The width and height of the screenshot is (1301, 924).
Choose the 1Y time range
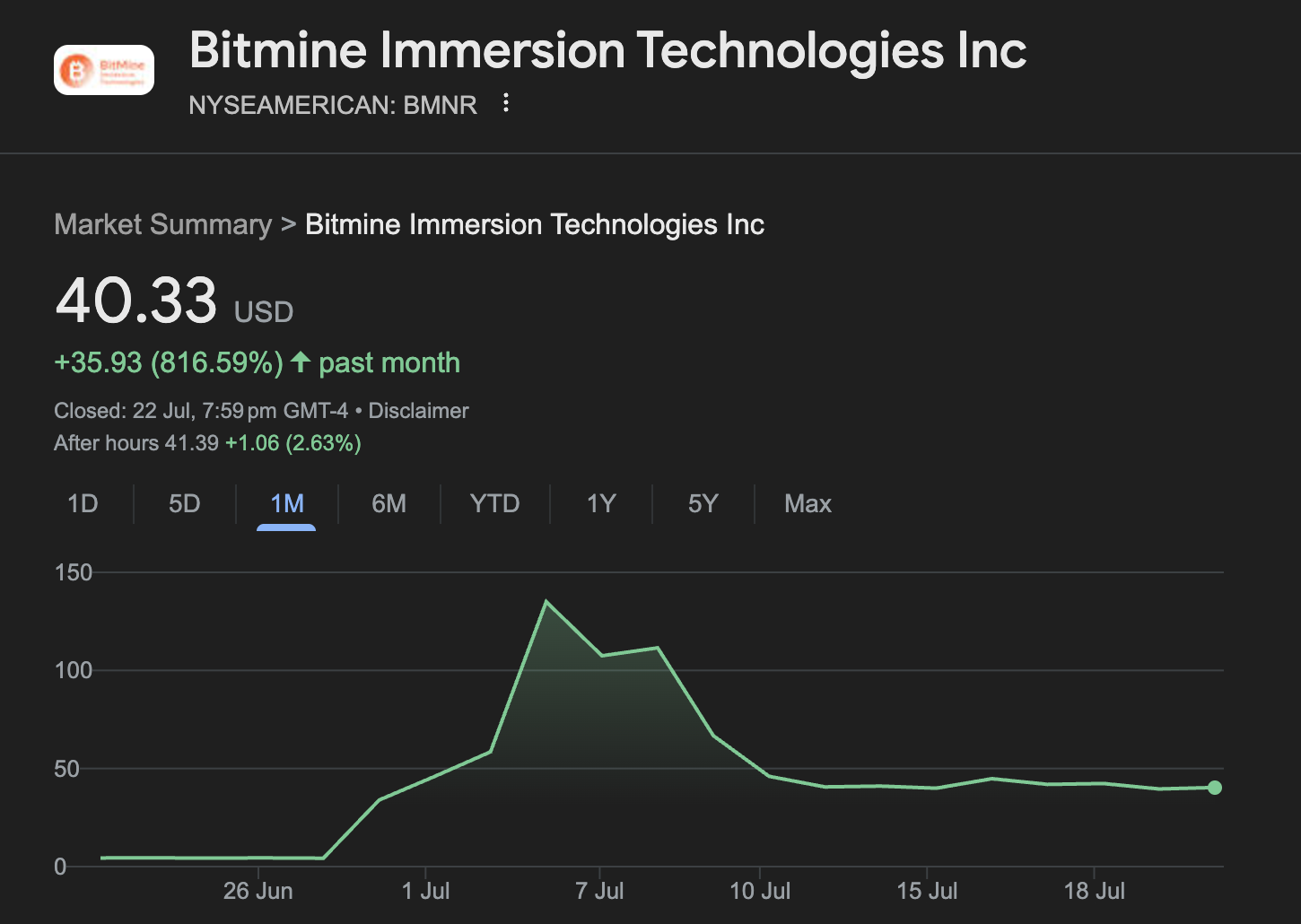point(601,504)
